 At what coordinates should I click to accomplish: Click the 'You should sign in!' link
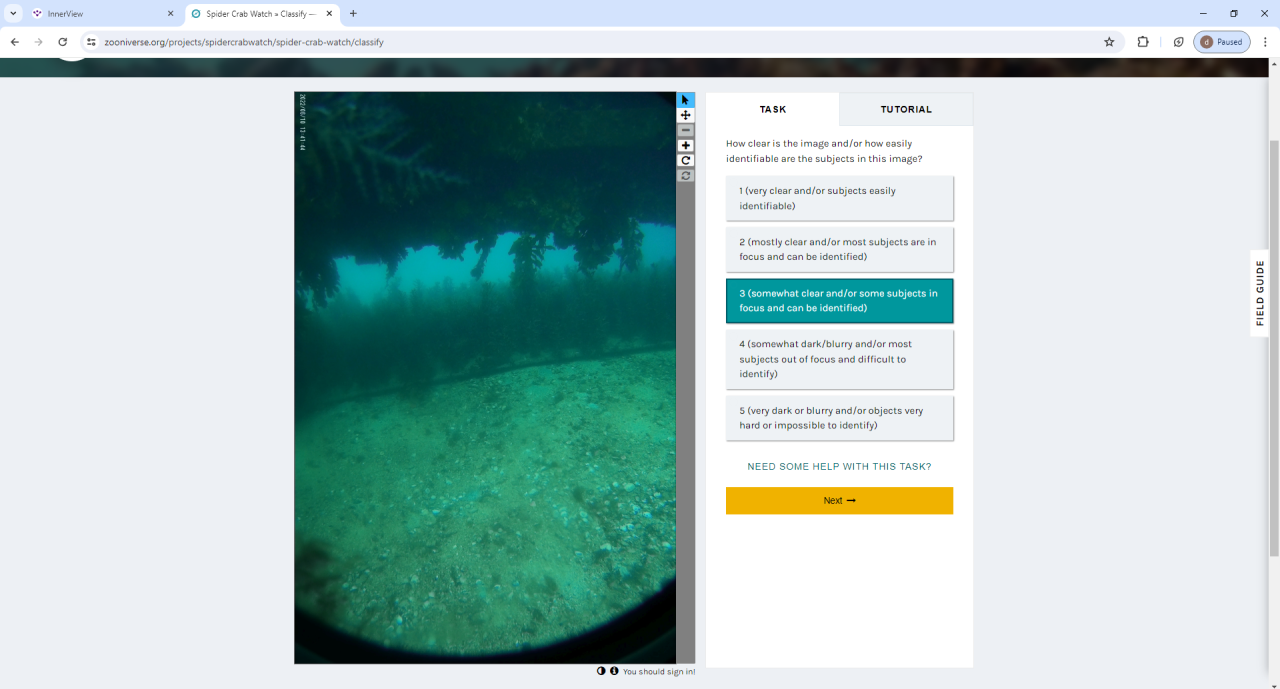pyautogui.click(x=659, y=672)
